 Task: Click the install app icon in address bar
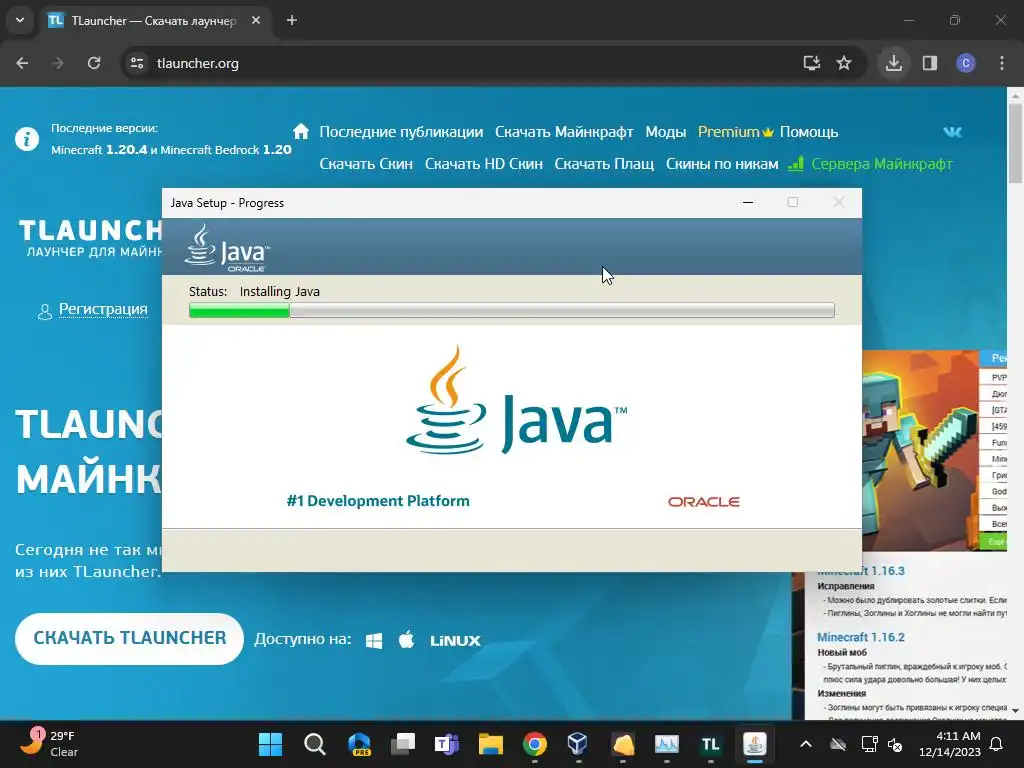[x=811, y=63]
